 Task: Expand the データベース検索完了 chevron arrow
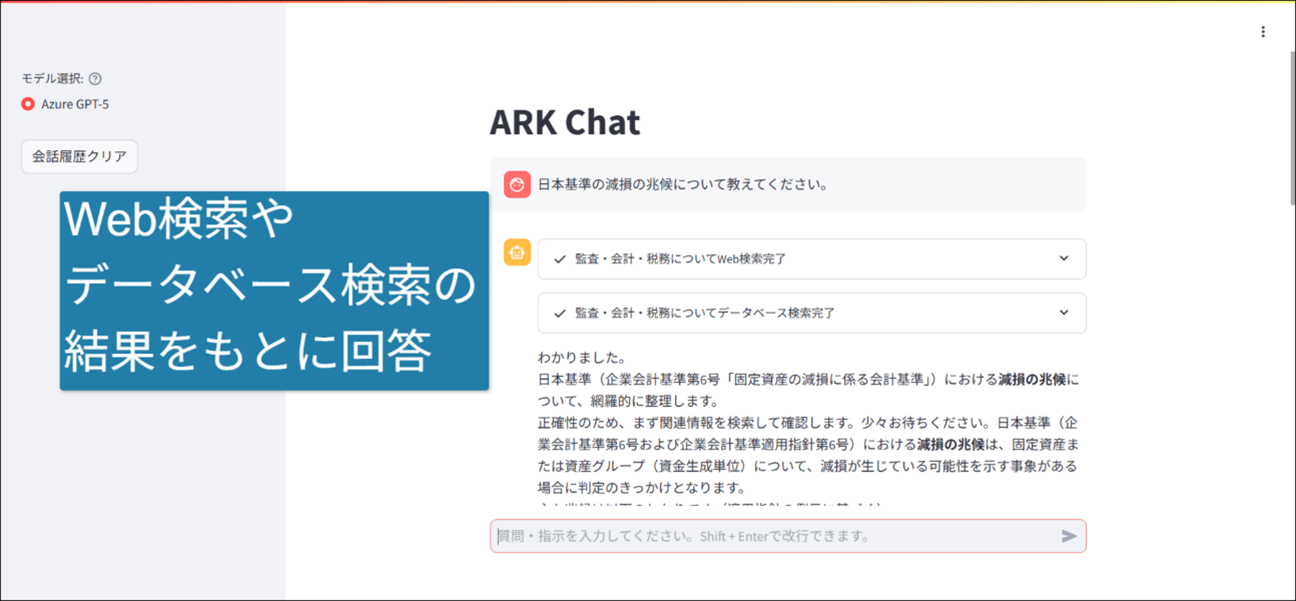(x=1063, y=313)
